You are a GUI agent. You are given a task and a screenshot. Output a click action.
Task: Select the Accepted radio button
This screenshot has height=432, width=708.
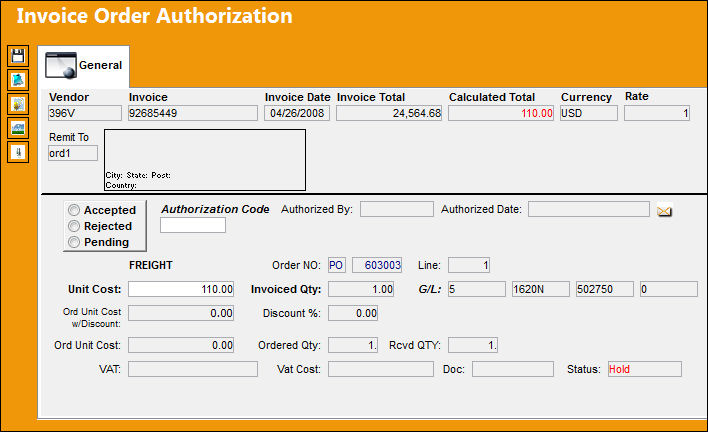click(x=74, y=210)
